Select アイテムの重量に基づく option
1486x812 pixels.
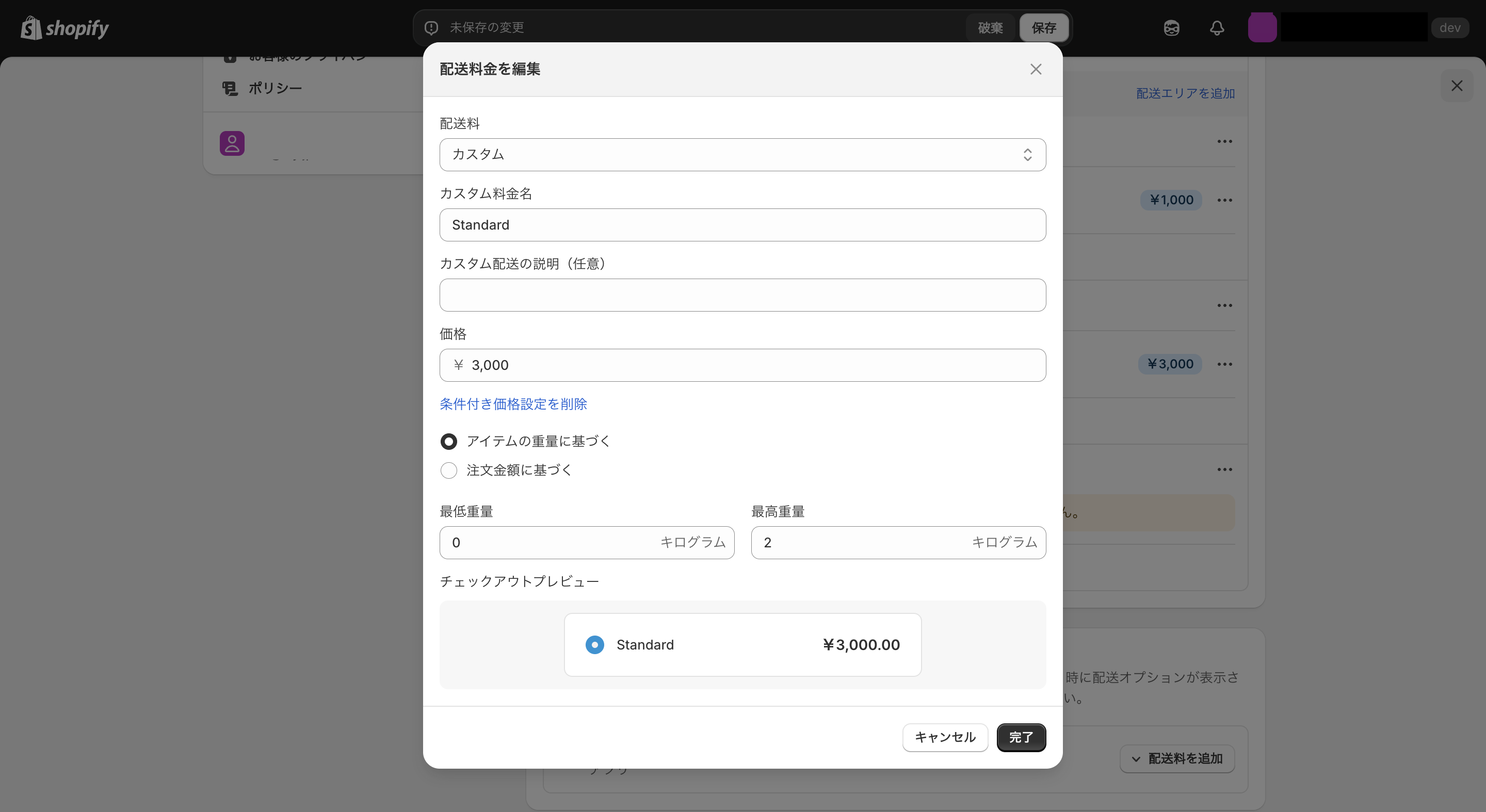tap(449, 441)
